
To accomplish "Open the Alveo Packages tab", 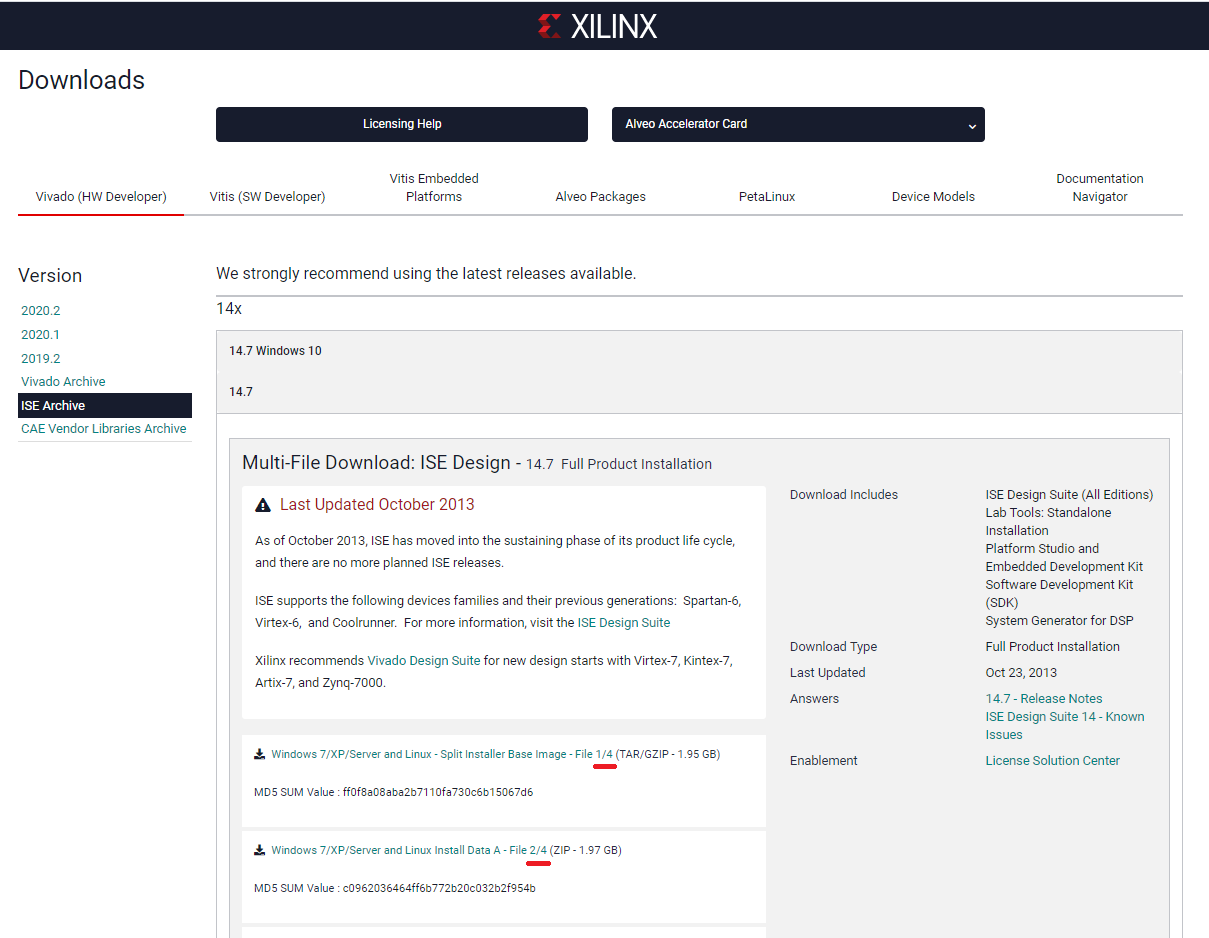I will tap(601, 197).
